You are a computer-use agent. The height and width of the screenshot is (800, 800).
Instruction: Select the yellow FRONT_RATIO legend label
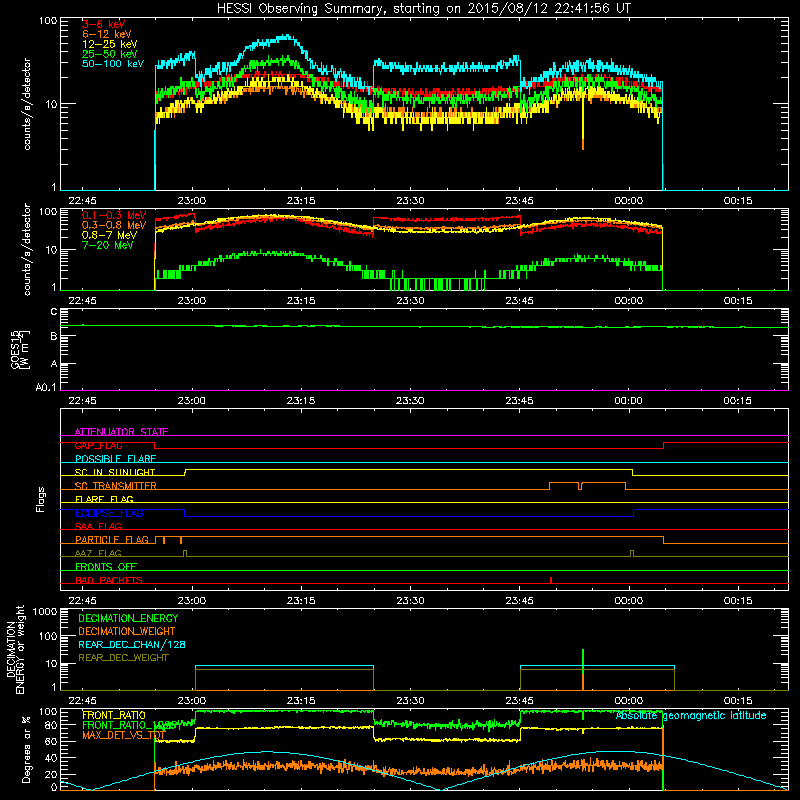point(114,716)
